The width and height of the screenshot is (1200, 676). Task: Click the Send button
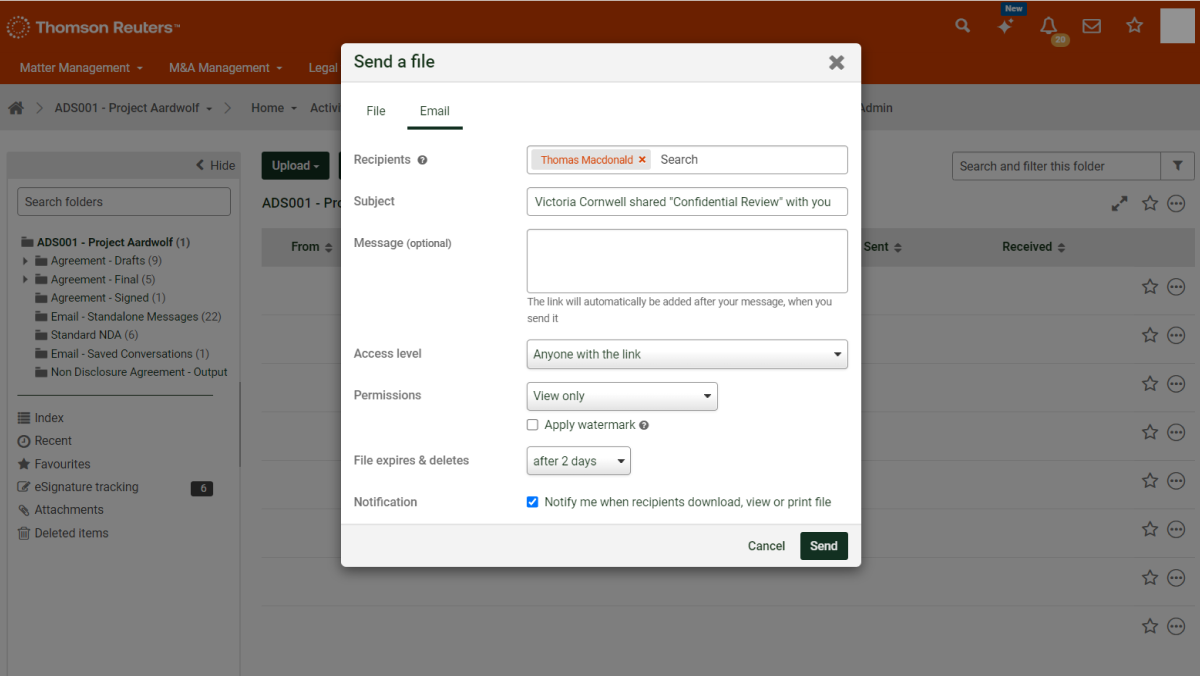pyautogui.click(x=823, y=546)
